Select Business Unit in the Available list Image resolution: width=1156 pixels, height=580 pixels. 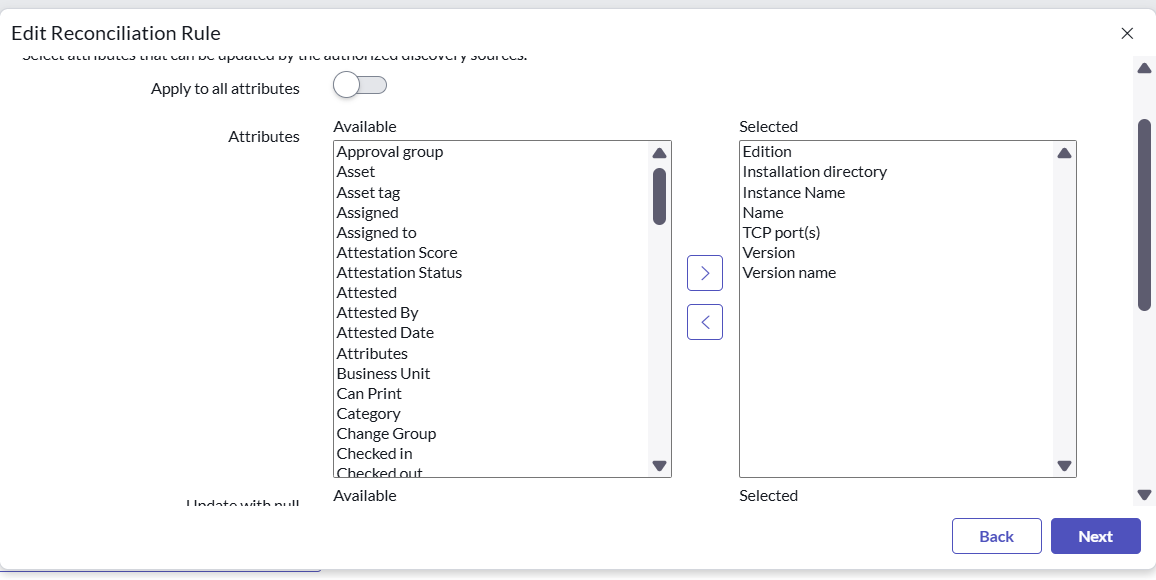(x=383, y=373)
